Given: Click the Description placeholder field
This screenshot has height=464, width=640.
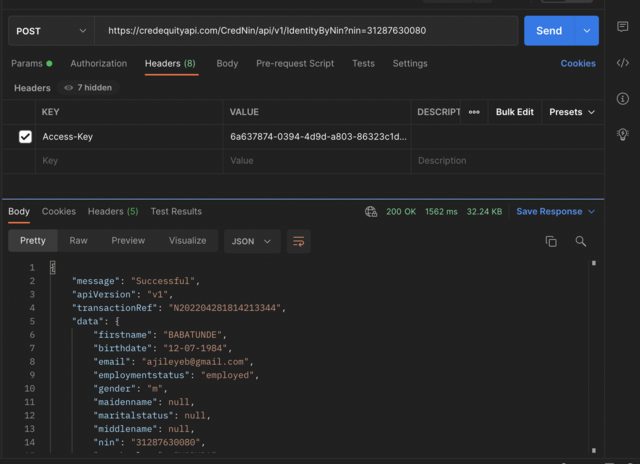Looking at the screenshot, I should coord(507,161).
